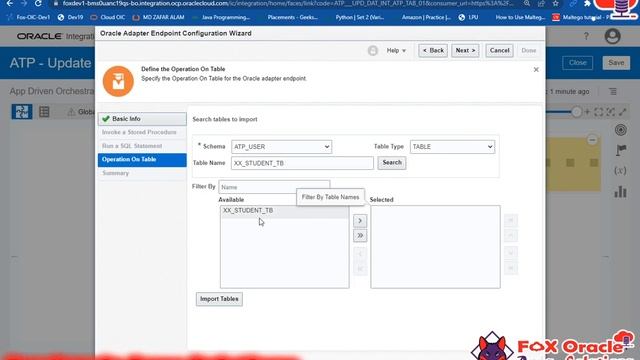Click the Global icon on canvas toolbar

click(x=80, y=112)
